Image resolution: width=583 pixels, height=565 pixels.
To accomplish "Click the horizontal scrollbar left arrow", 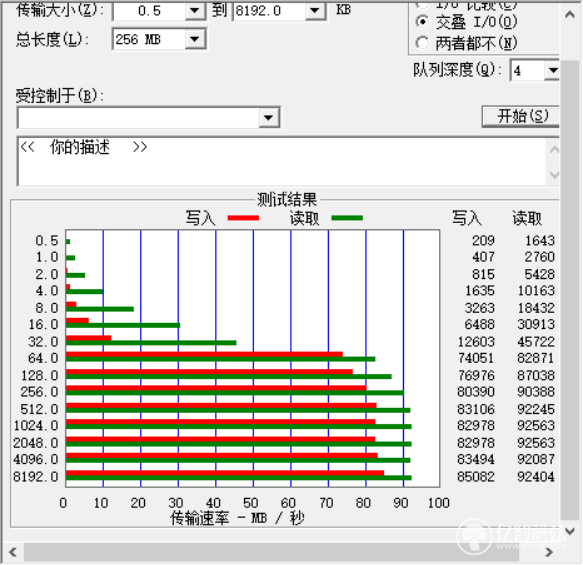I will [x=13, y=552].
